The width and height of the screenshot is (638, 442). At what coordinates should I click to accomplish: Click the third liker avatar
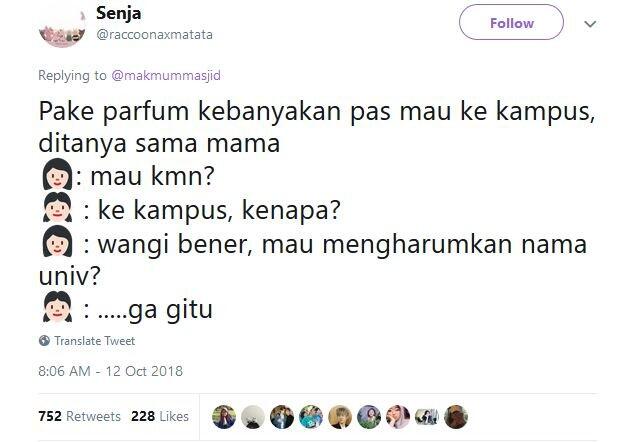(282, 416)
